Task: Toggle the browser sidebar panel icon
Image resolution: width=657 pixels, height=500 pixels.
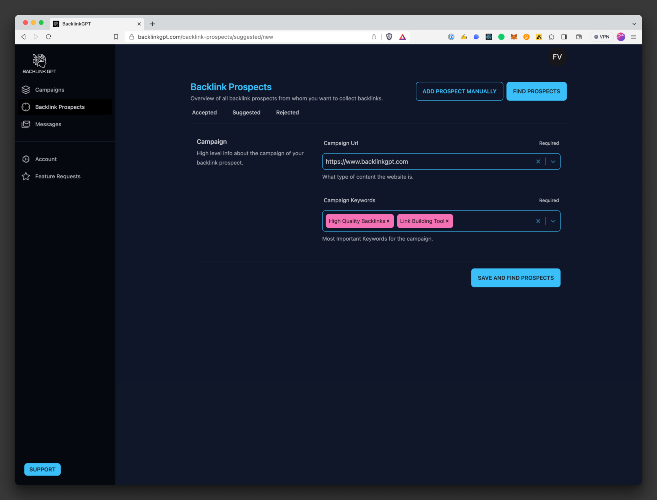Action: (564, 37)
